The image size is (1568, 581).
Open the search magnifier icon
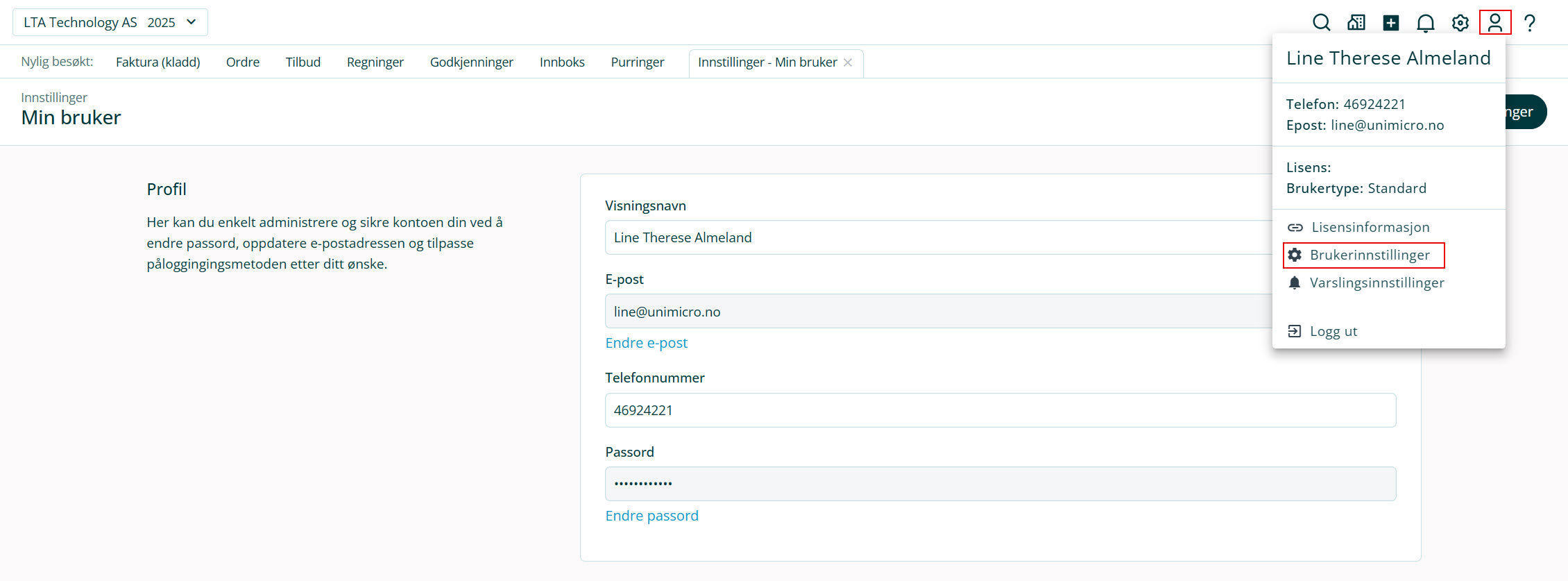point(1321,23)
